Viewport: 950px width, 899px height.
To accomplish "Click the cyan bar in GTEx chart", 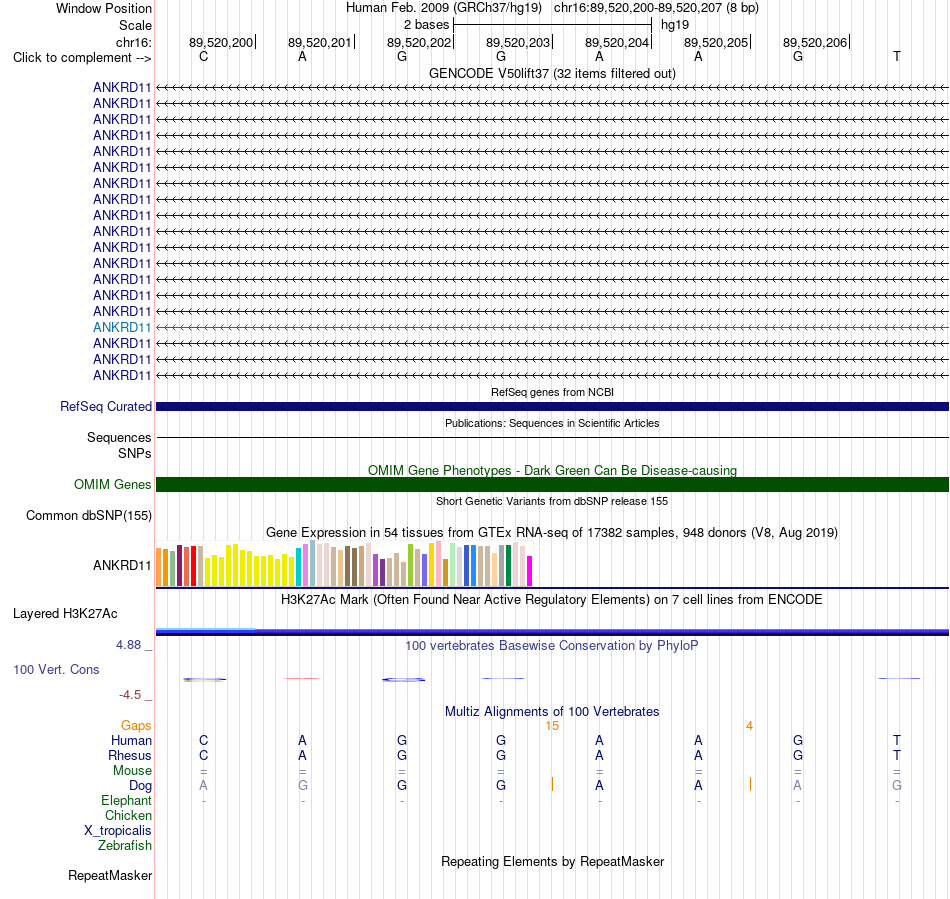I will [x=299, y=567].
